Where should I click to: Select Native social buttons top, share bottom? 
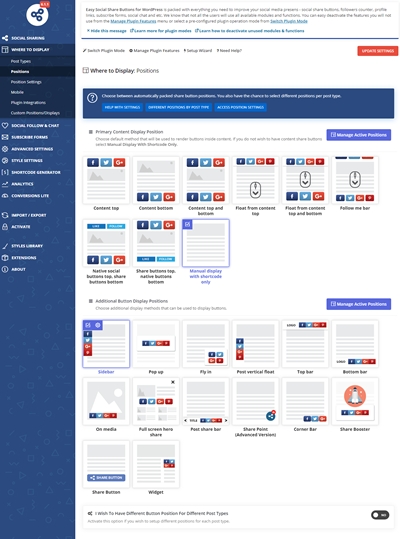pyautogui.click(x=106, y=243)
